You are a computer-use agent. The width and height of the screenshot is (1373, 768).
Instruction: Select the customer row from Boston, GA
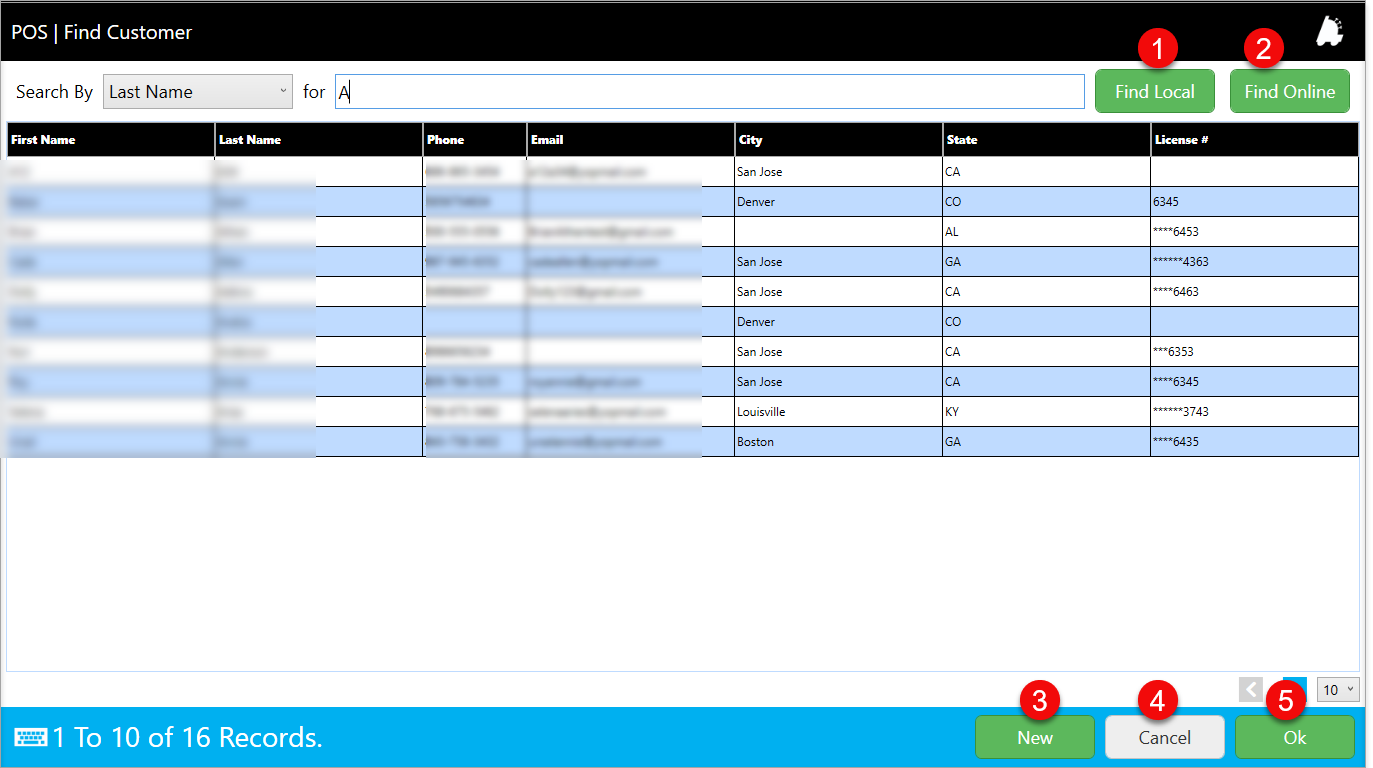click(837, 442)
